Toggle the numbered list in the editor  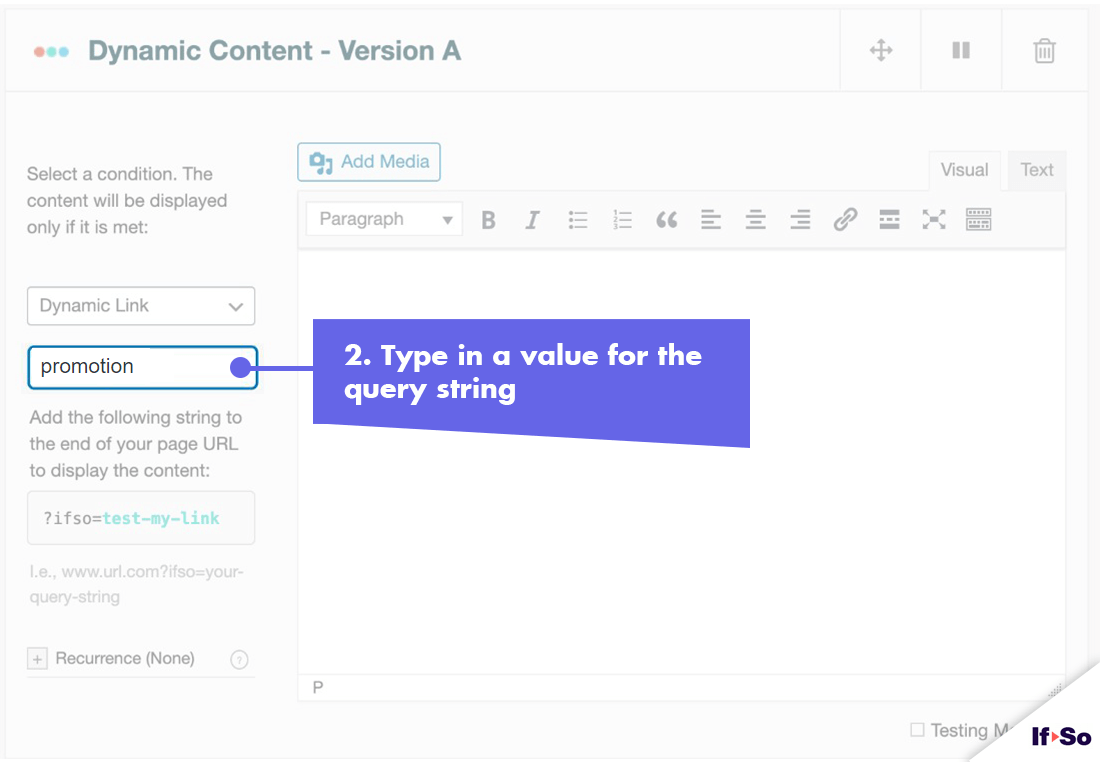622,219
